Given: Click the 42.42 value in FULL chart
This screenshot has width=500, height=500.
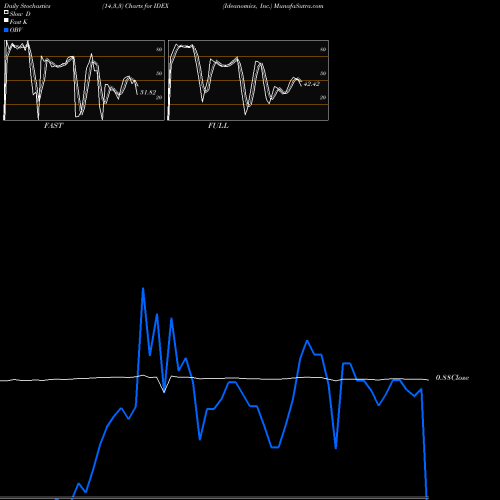Looking at the screenshot, I should pos(312,84).
